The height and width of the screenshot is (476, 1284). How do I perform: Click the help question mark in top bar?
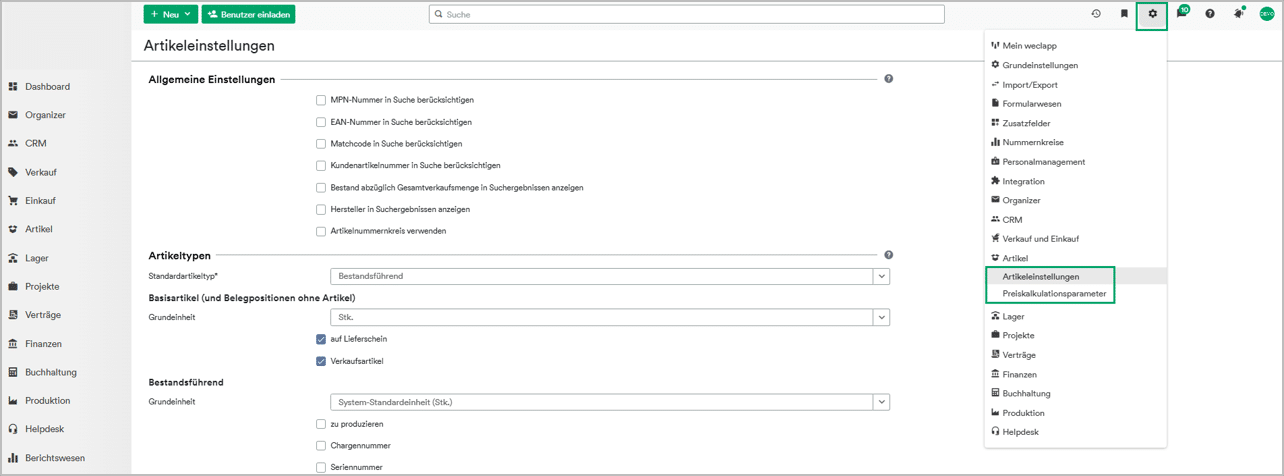coord(1210,14)
